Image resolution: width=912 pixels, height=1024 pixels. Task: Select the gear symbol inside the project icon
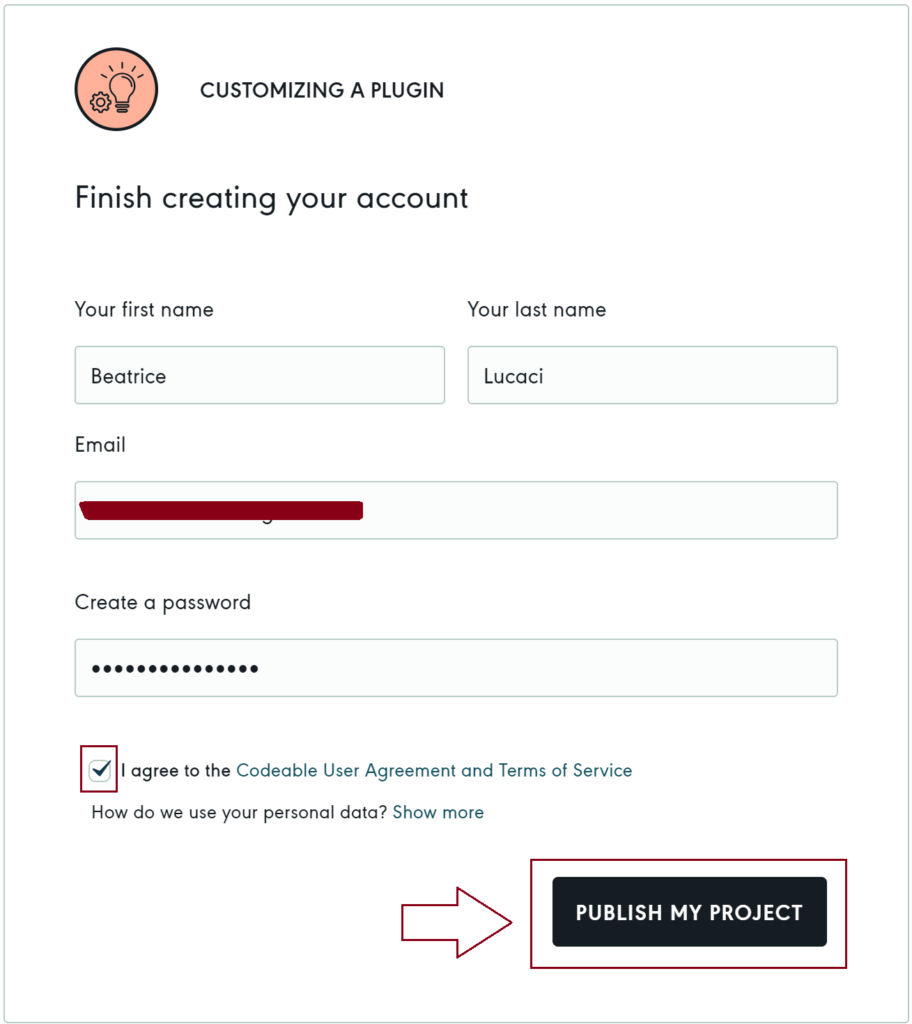pos(99,102)
